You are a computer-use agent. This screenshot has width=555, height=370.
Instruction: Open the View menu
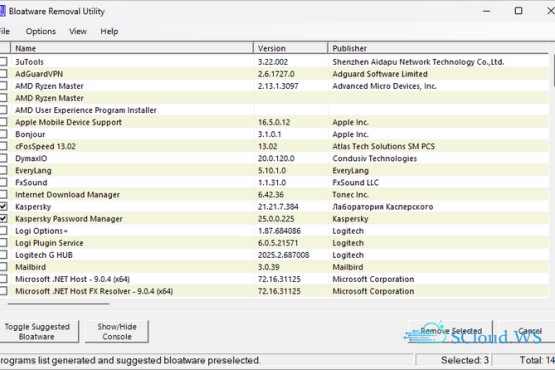78,32
